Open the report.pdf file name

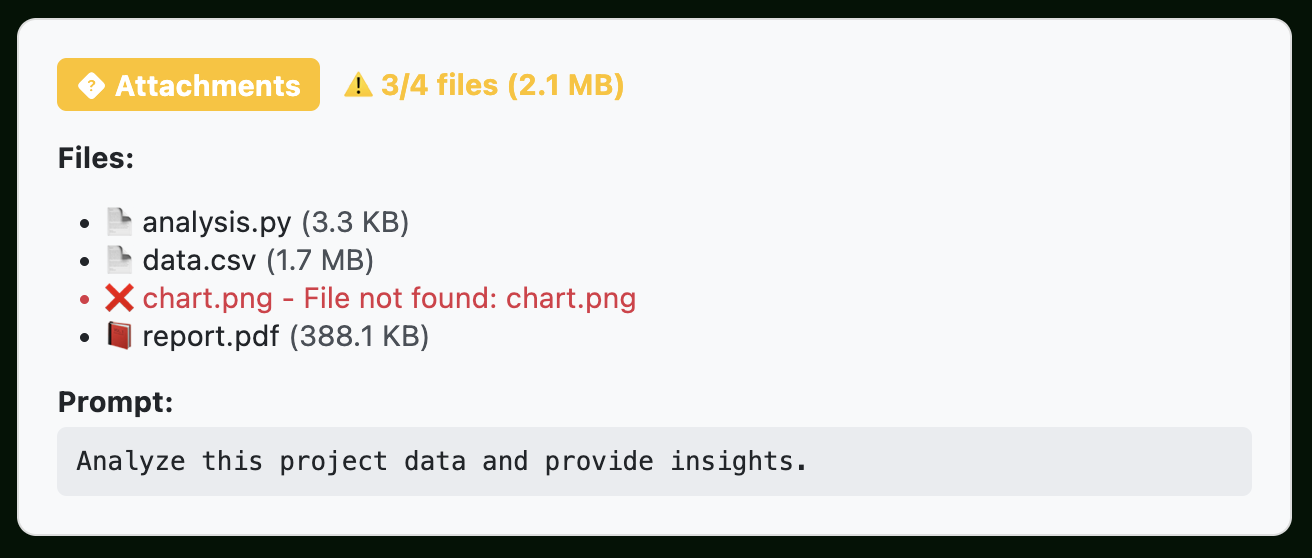[211, 336]
